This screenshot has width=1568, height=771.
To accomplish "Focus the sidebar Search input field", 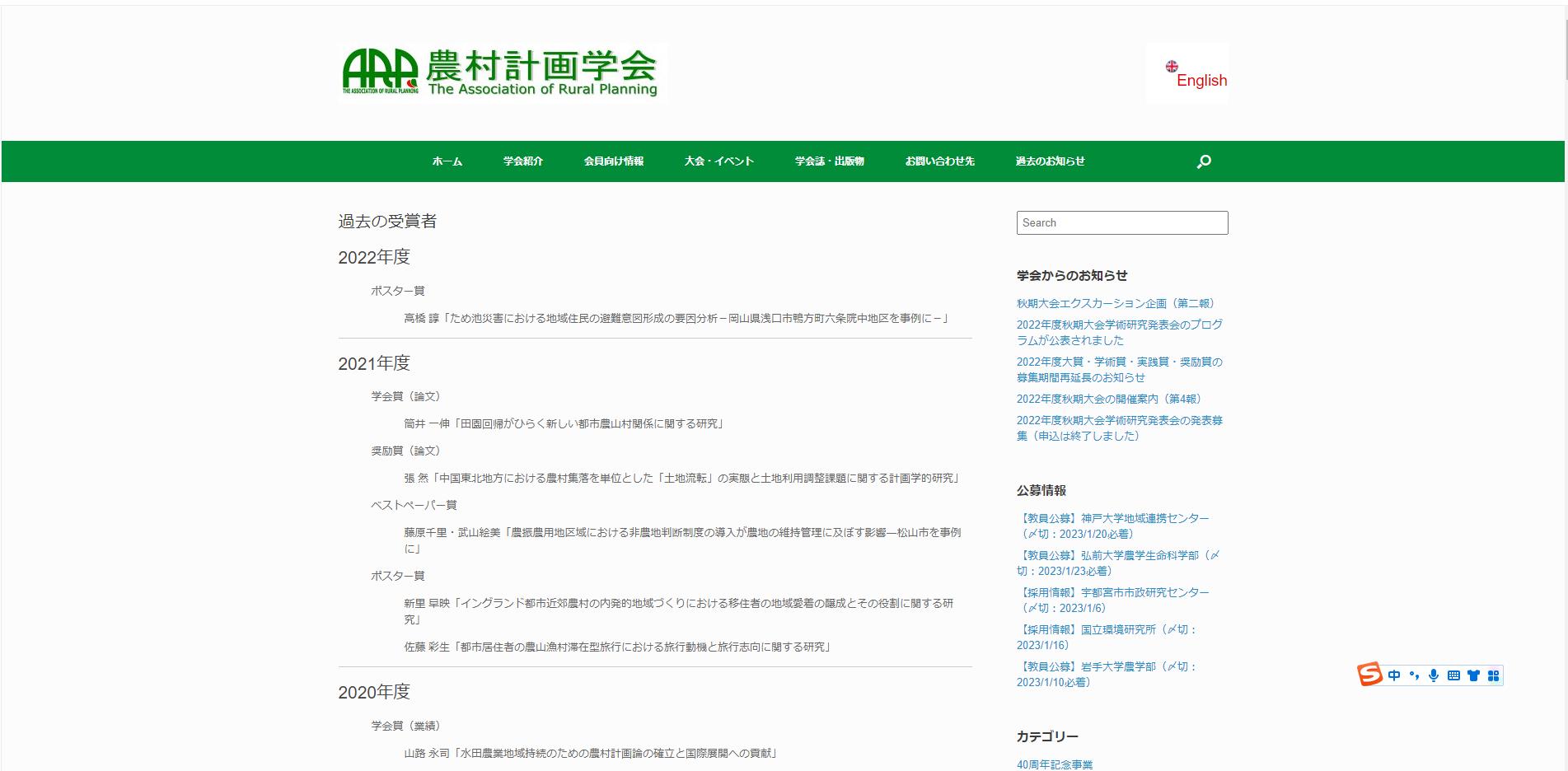I will click(1122, 222).
